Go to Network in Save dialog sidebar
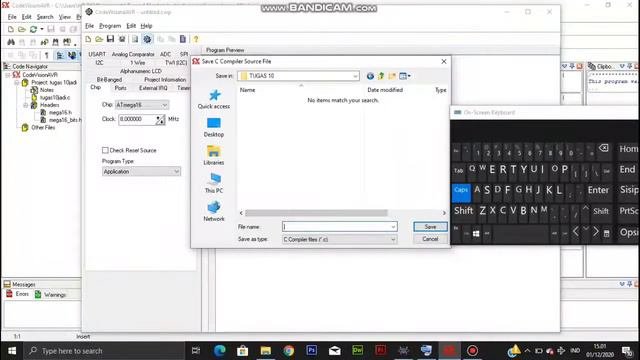 coord(214,211)
